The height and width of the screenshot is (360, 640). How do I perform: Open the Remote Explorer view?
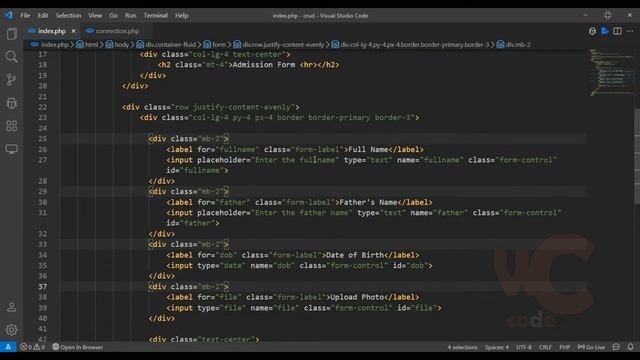click(11, 149)
